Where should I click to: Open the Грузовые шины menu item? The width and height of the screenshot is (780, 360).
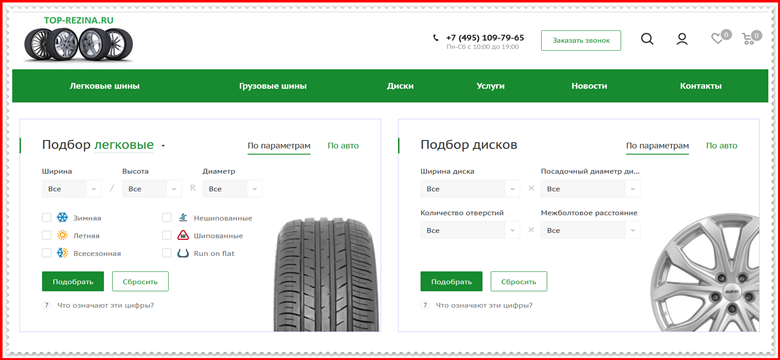pyautogui.click(x=273, y=86)
